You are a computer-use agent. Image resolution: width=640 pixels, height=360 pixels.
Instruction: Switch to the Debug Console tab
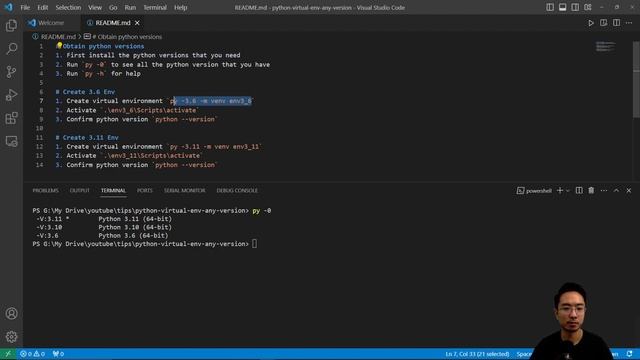pos(237,191)
